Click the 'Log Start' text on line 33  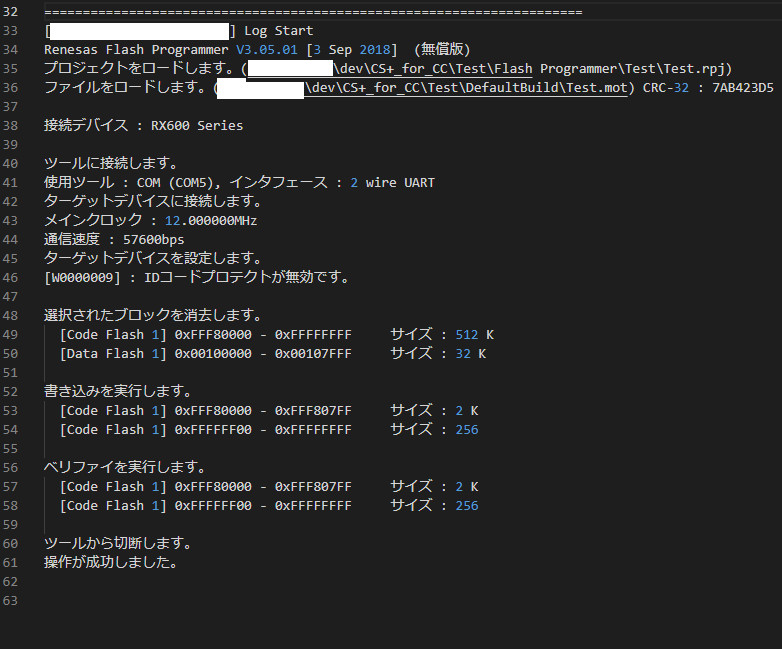(x=278, y=31)
